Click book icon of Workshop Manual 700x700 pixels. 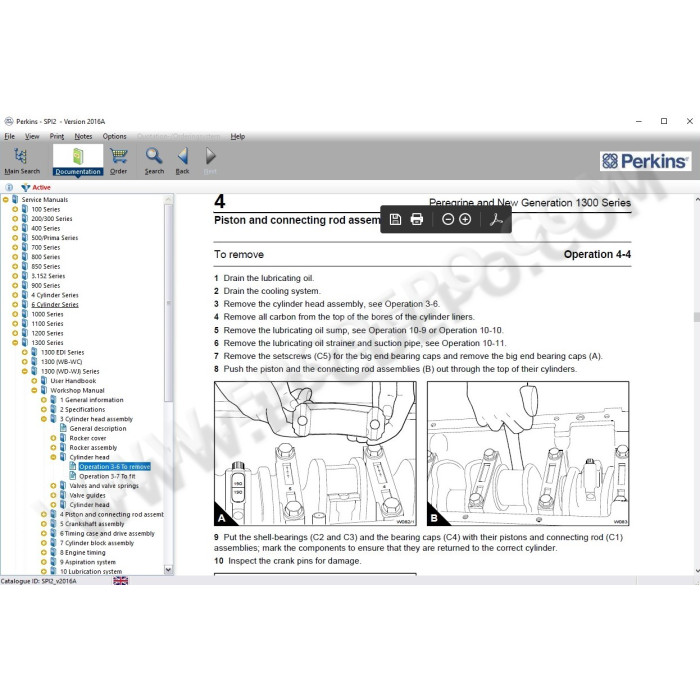pyautogui.click(x=44, y=390)
